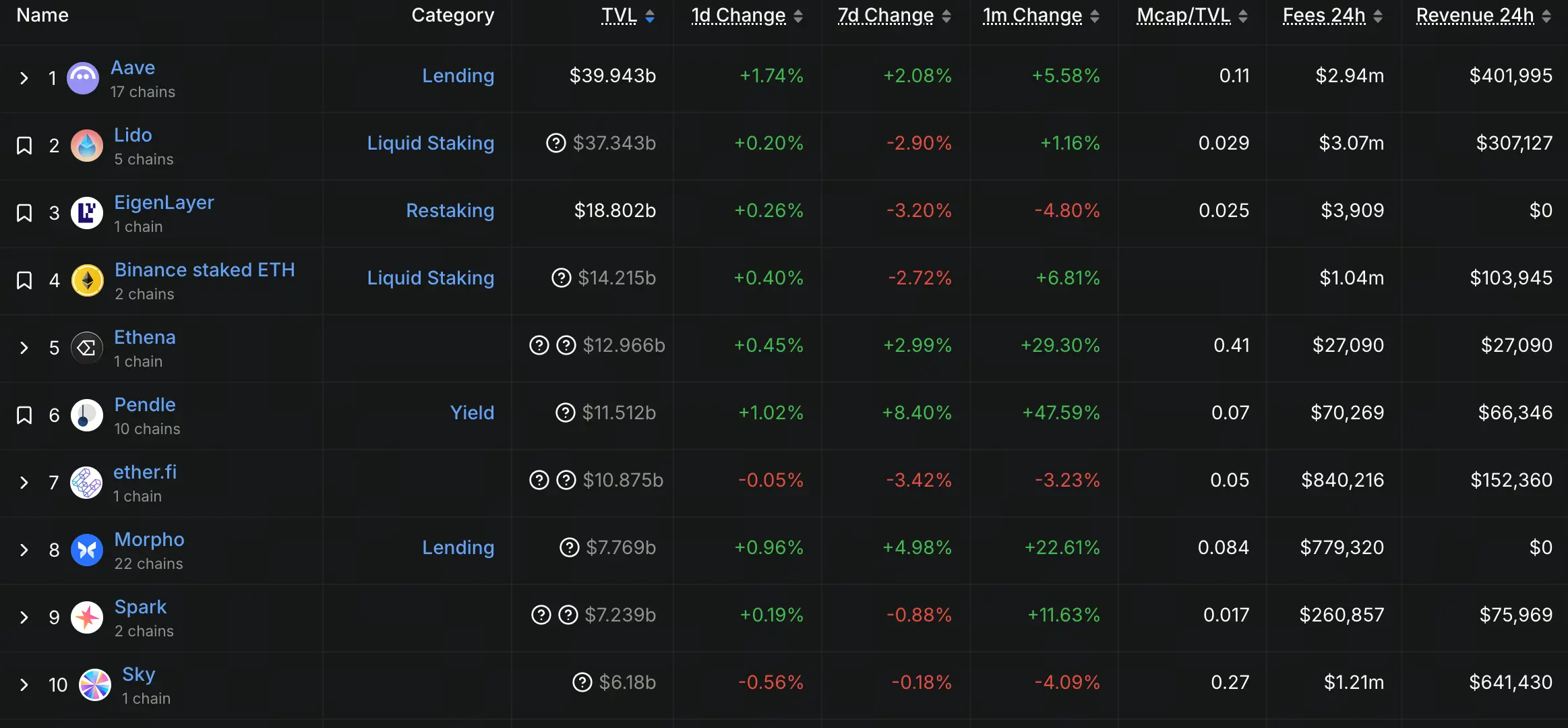Bookmark Binance staked ETH
Image resolution: width=1568 pixels, height=728 pixels.
click(x=24, y=280)
